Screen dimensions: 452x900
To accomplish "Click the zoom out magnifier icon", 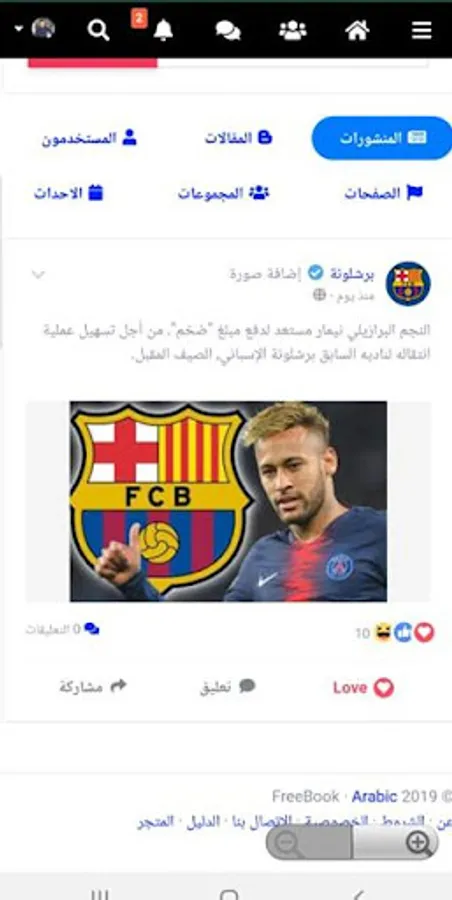I will (x=286, y=843).
